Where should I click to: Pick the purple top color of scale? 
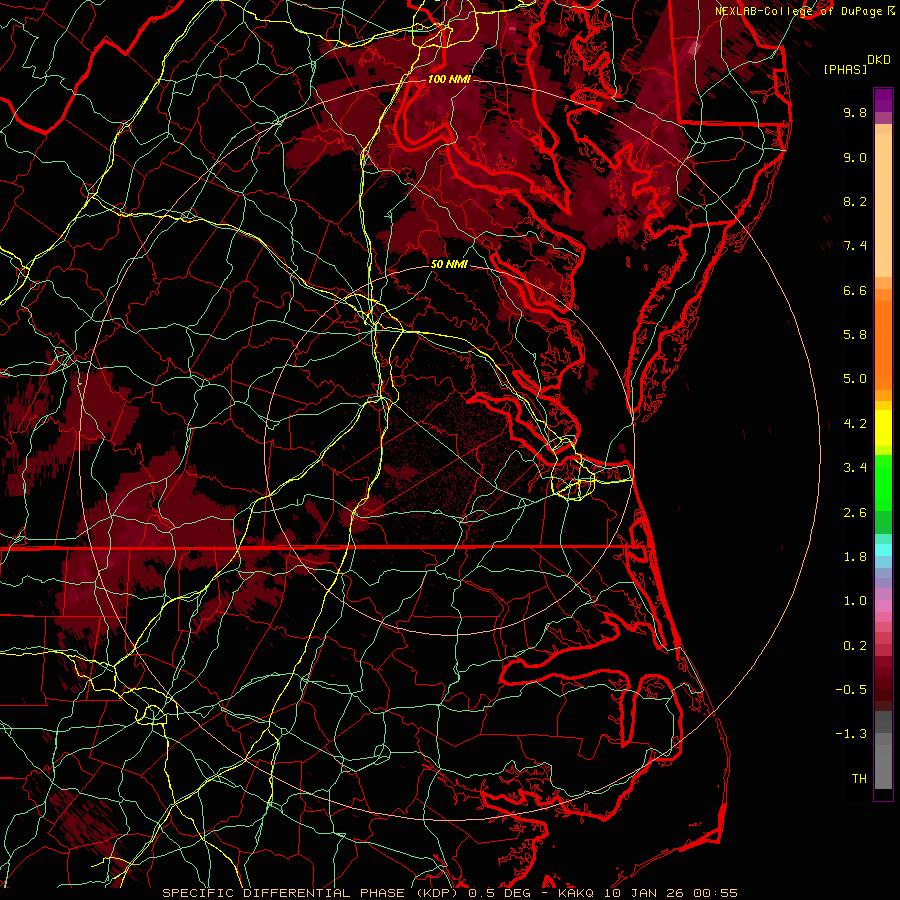tap(883, 100)
